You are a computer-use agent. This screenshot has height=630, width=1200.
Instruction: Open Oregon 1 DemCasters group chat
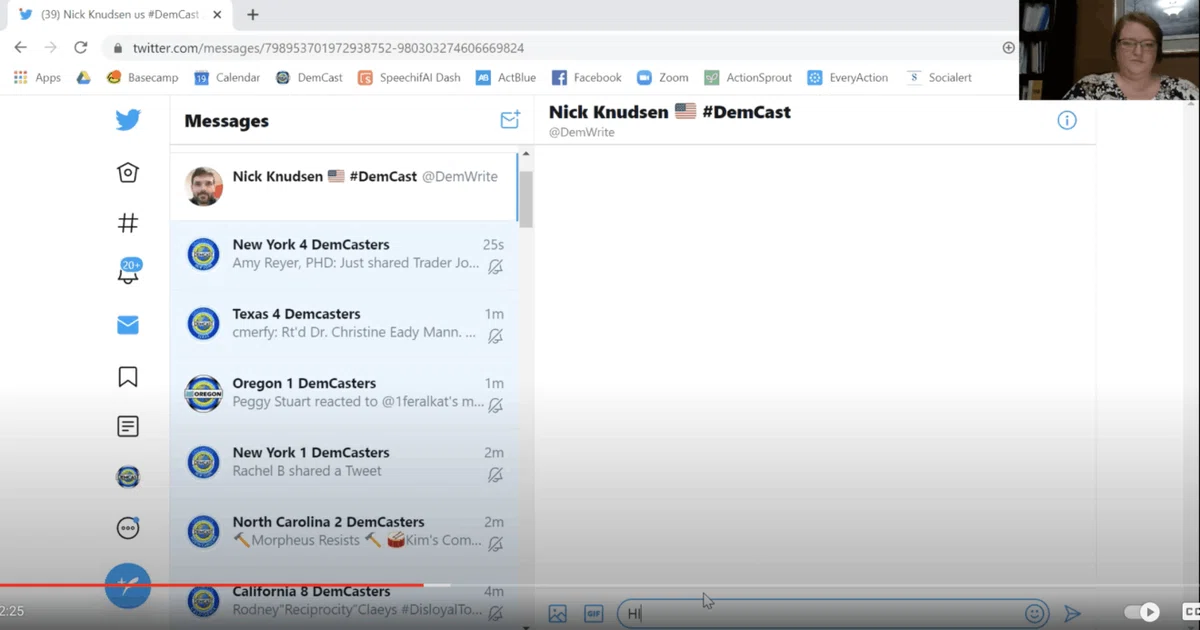pyautogui.click(x=344, y=393)
